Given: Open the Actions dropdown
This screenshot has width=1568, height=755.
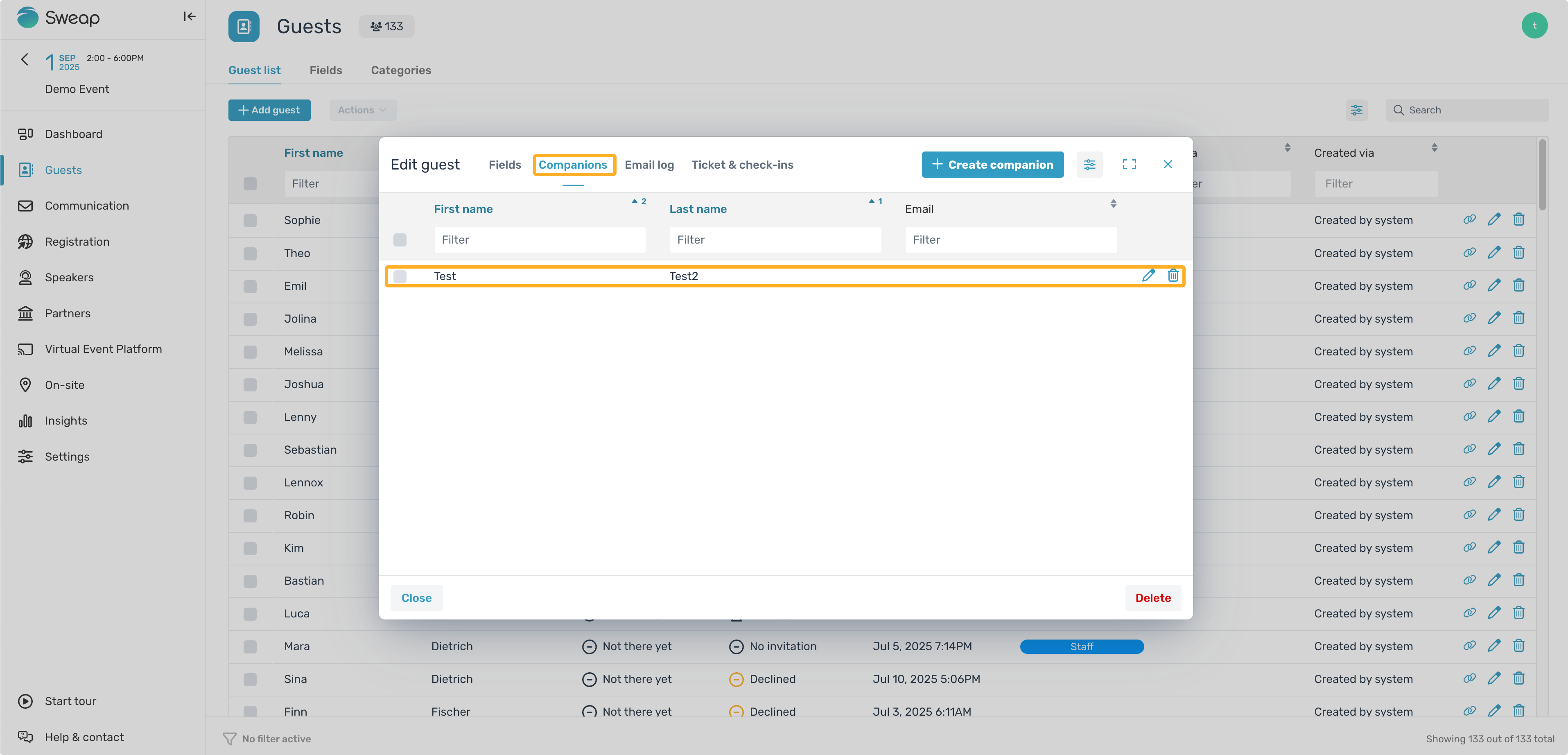Looking at the screenshot, I should pyautogui.click(x=362, y=110).
